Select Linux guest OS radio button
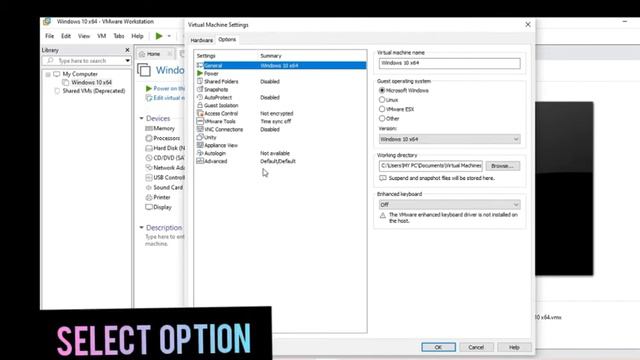Viewport: 640px width, 360px height. [382, 100]
